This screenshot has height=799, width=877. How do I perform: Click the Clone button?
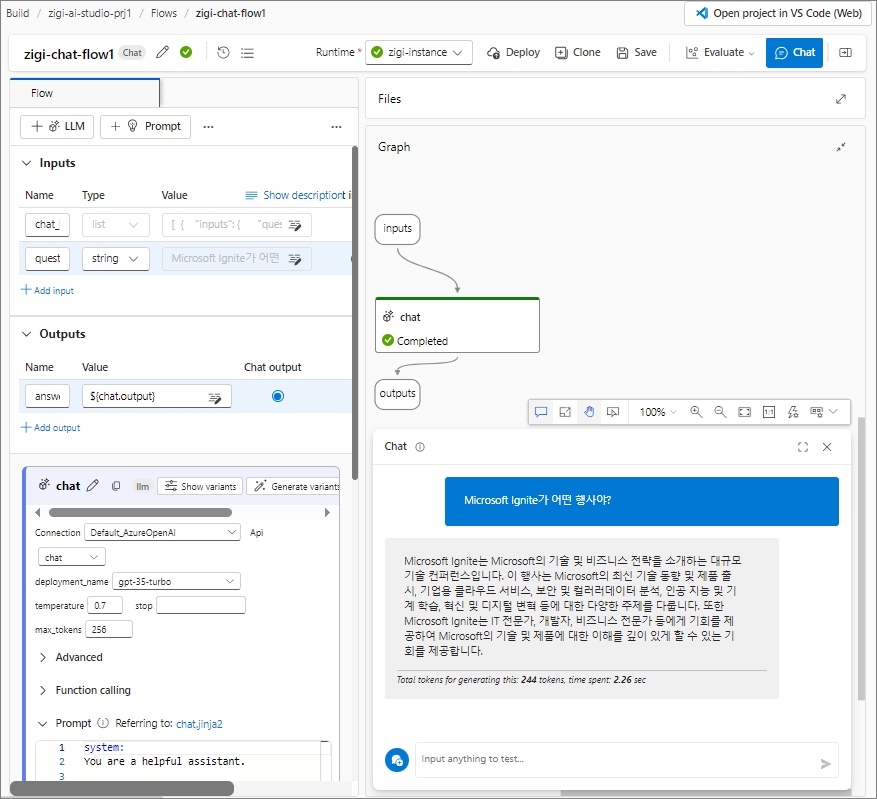point(578,53)
